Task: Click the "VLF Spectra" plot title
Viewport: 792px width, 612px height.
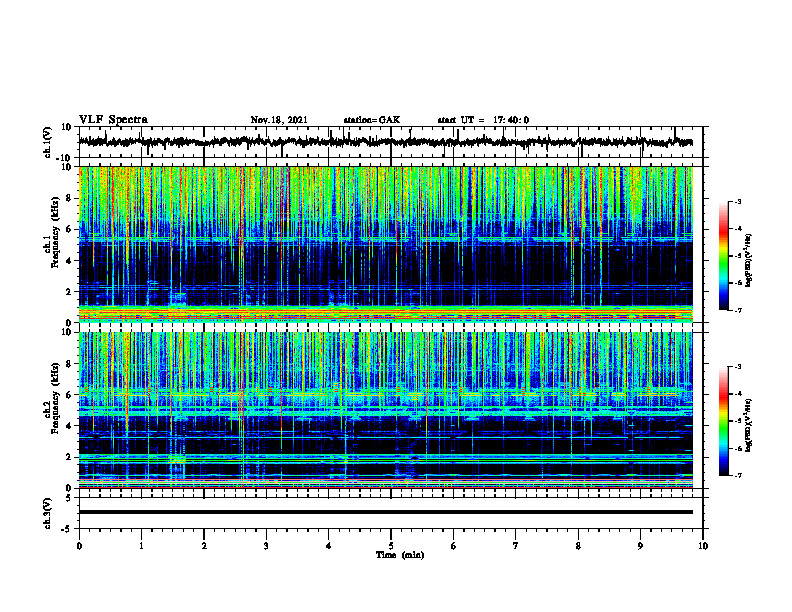Action: (x=113, y=120)
